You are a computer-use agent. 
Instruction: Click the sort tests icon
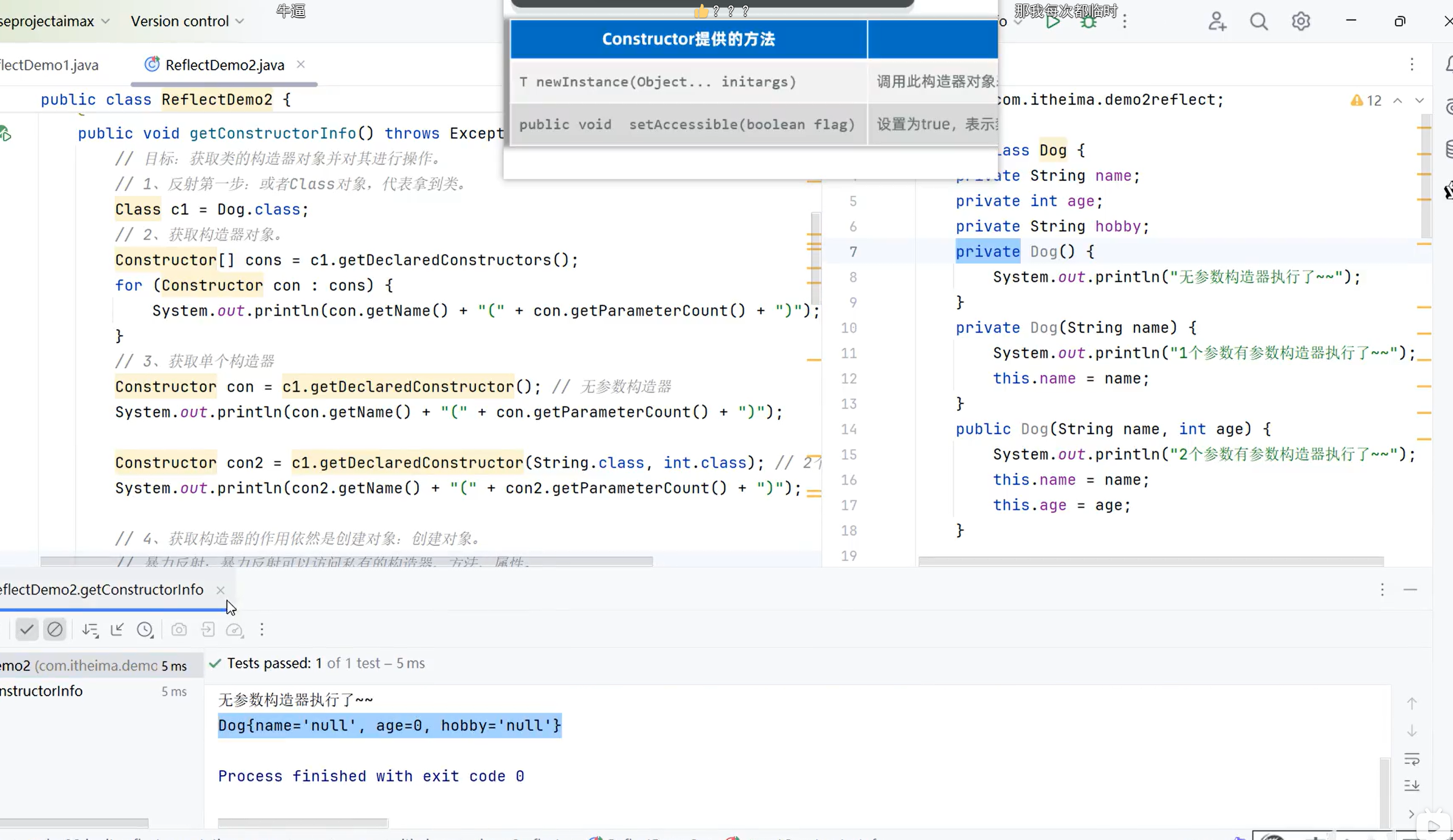point(90,630)
